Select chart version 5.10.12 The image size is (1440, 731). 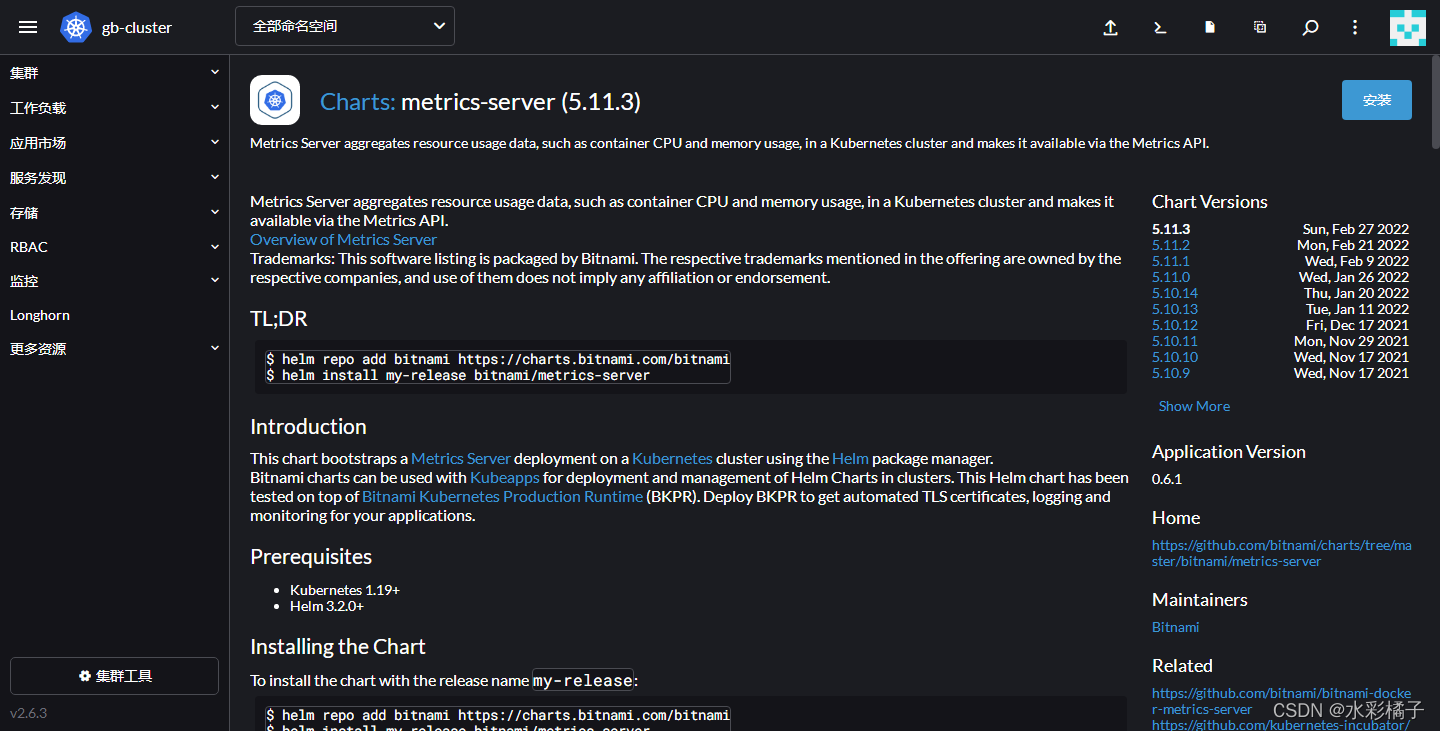[x=1175, y=325]
